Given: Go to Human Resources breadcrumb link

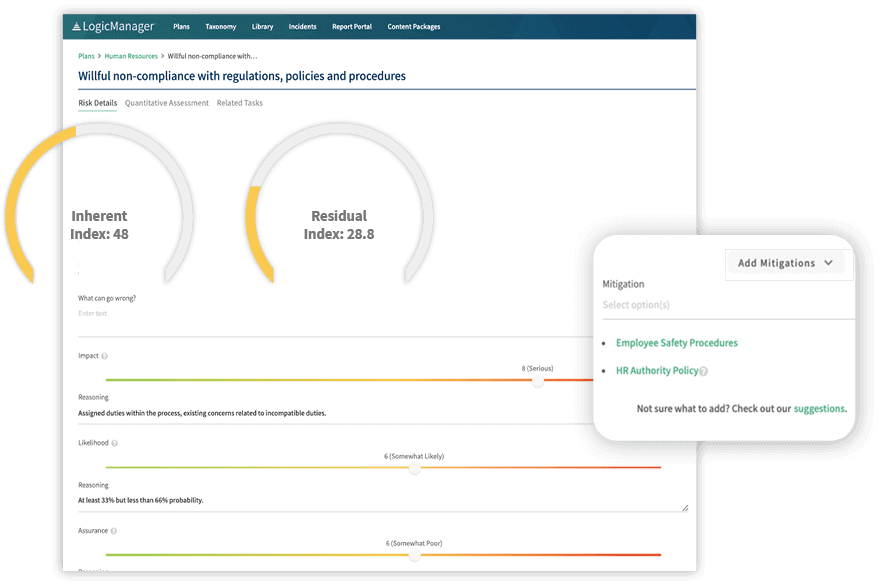Looking at the screenshot, I should 131,56.
